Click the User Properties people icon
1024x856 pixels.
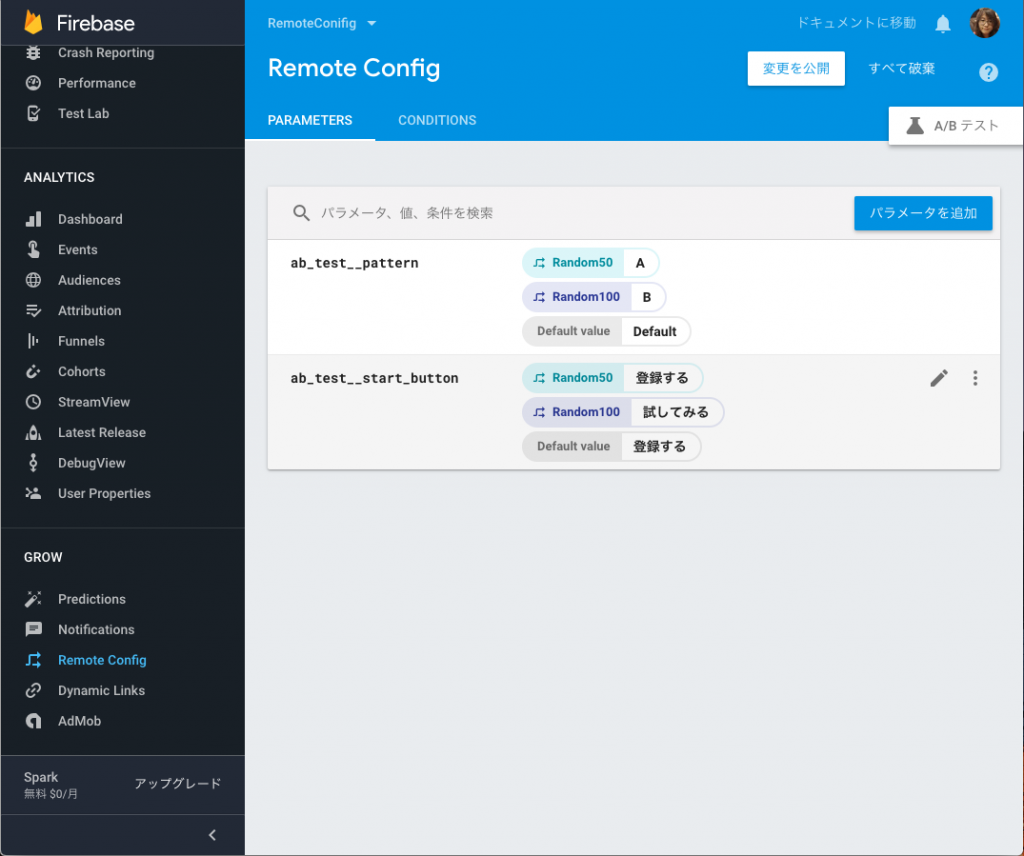33,494
